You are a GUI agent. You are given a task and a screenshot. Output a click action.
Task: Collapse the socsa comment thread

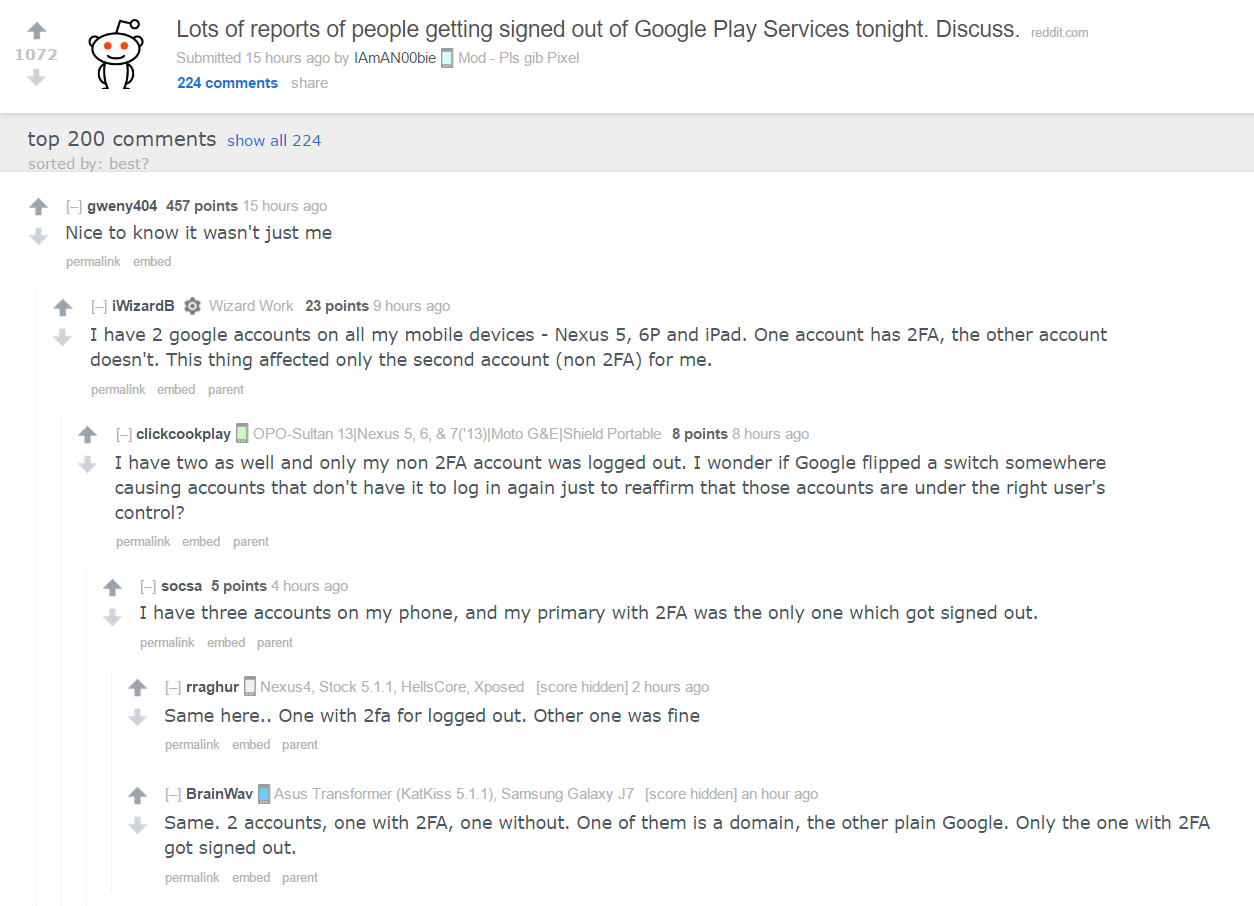(148, 586)
